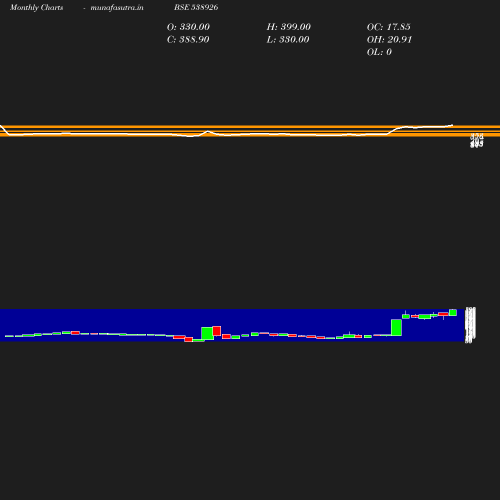Click the large green candle mid-chart
The height and width of the screenshot is (500, 500).
(x=207, y=333)
